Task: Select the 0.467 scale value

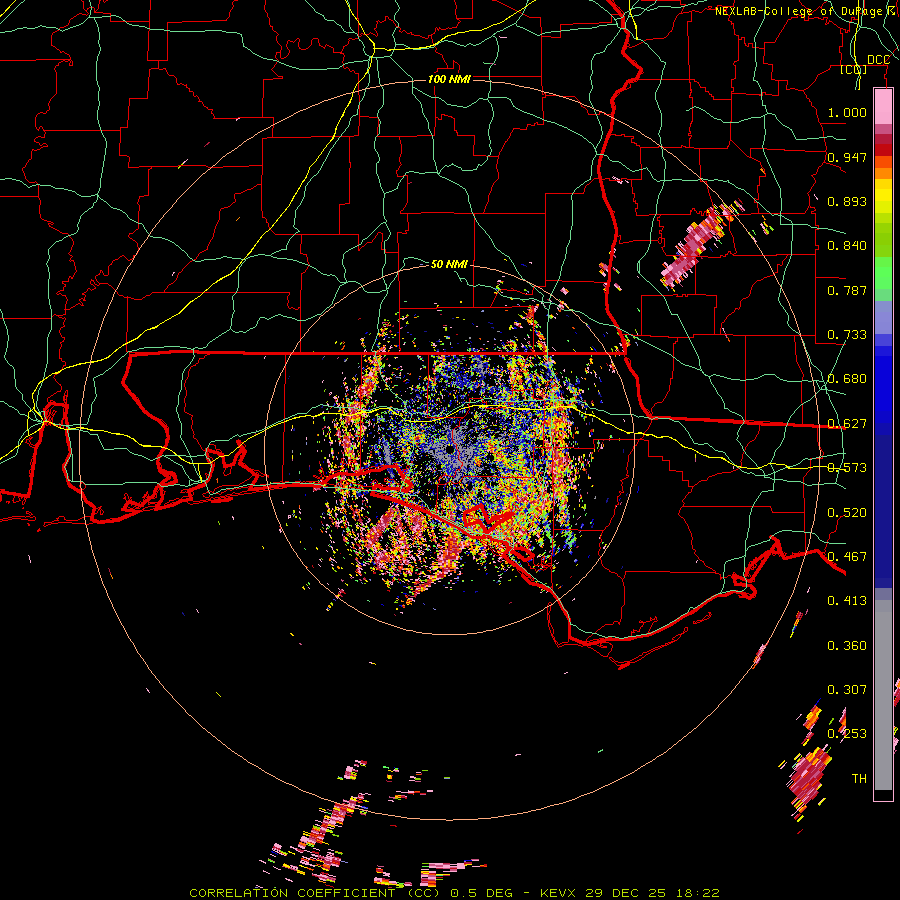Action: (x=847, y=557)
